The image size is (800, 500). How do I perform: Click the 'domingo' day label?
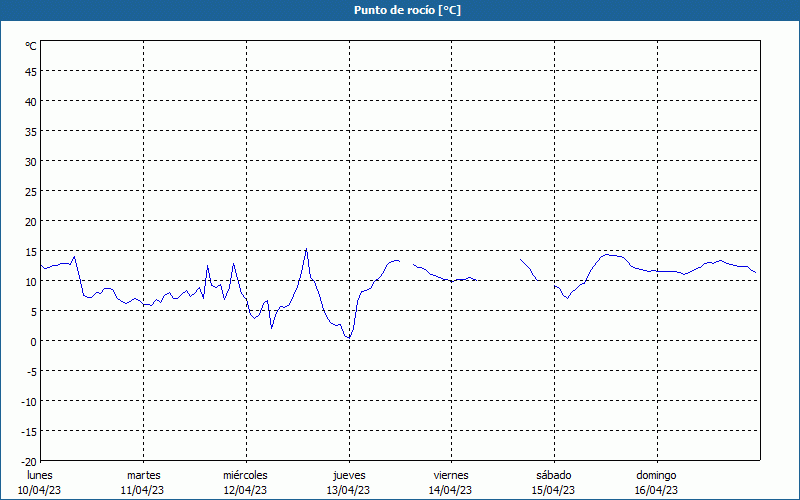point(656,476)
